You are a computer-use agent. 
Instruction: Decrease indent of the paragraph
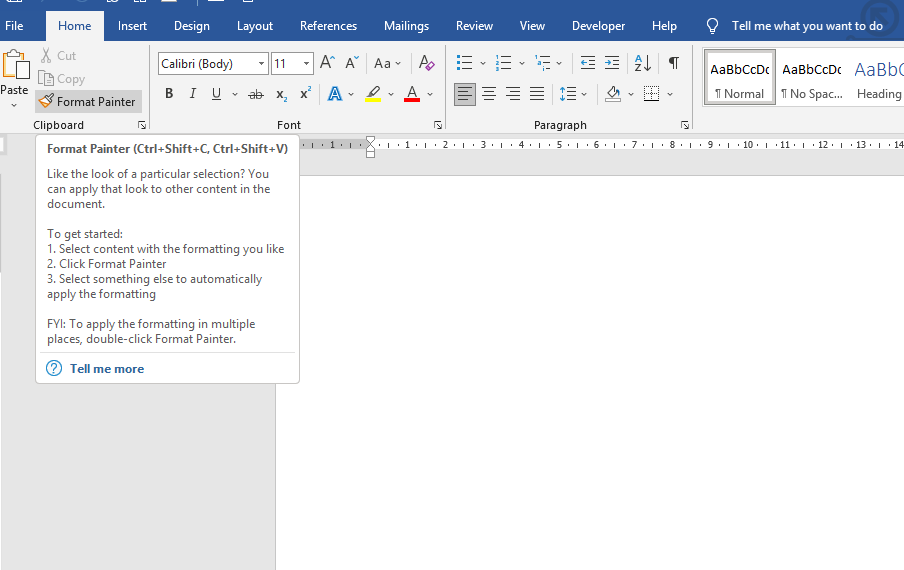(587, 63)
